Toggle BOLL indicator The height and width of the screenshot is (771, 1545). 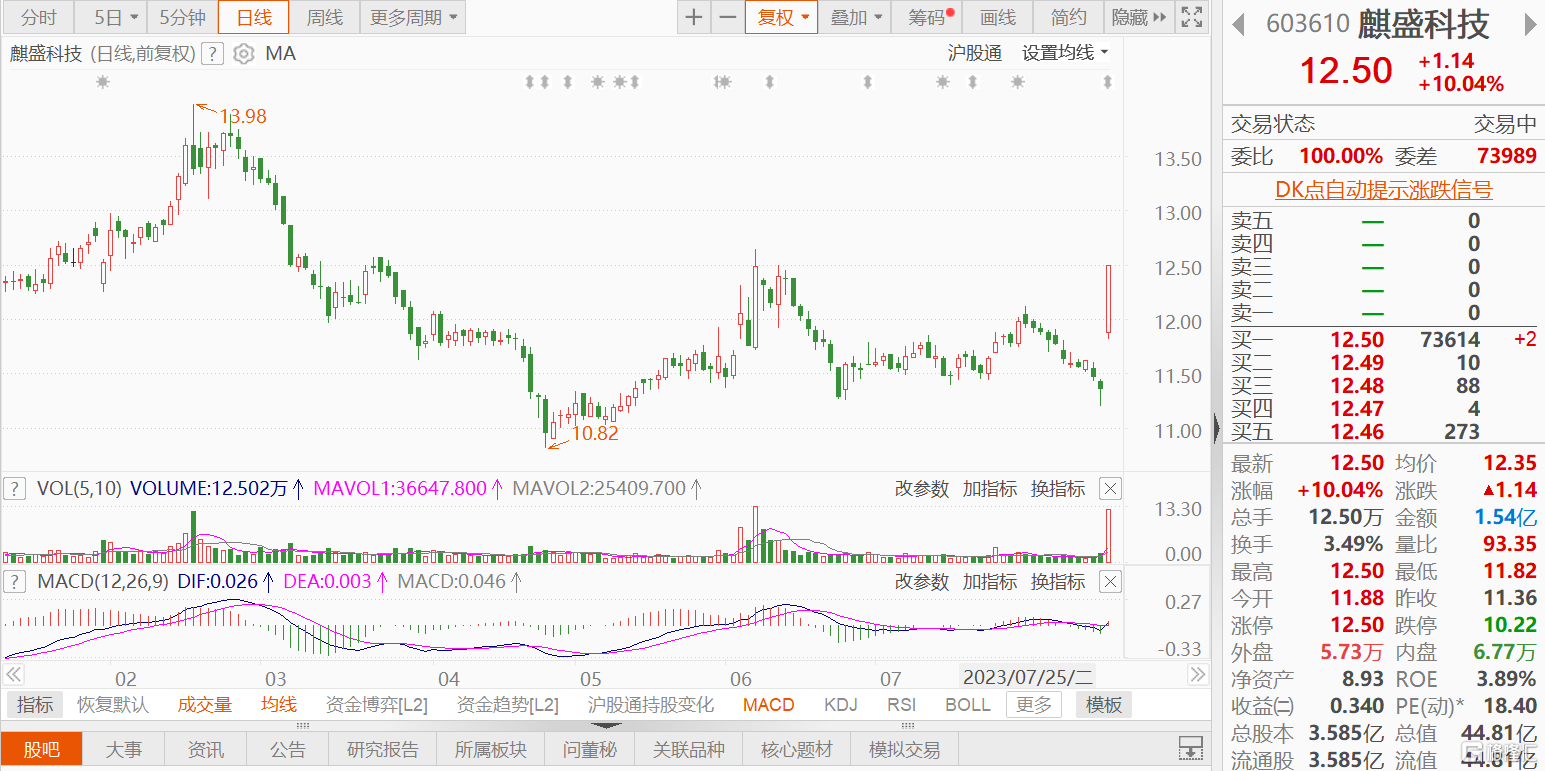point(968,705)
